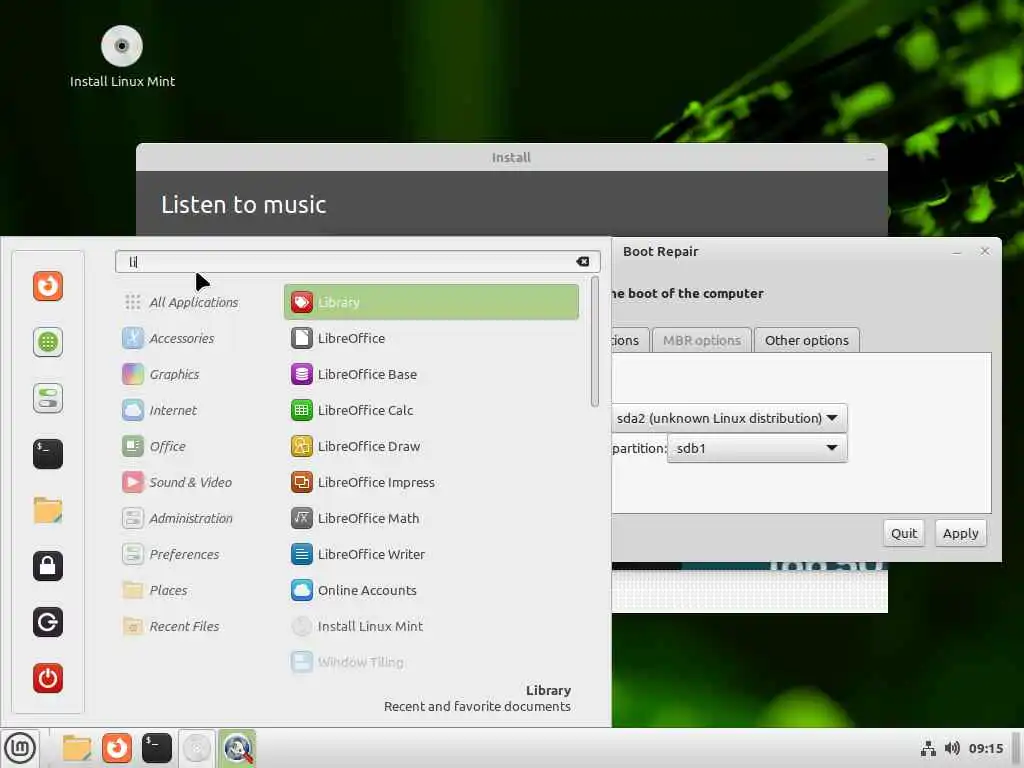The height and width of the screenshot is (768, 1024).
Task: Expand the sda2 unknown Linux distribution dropdown
Action: [729, 418]
